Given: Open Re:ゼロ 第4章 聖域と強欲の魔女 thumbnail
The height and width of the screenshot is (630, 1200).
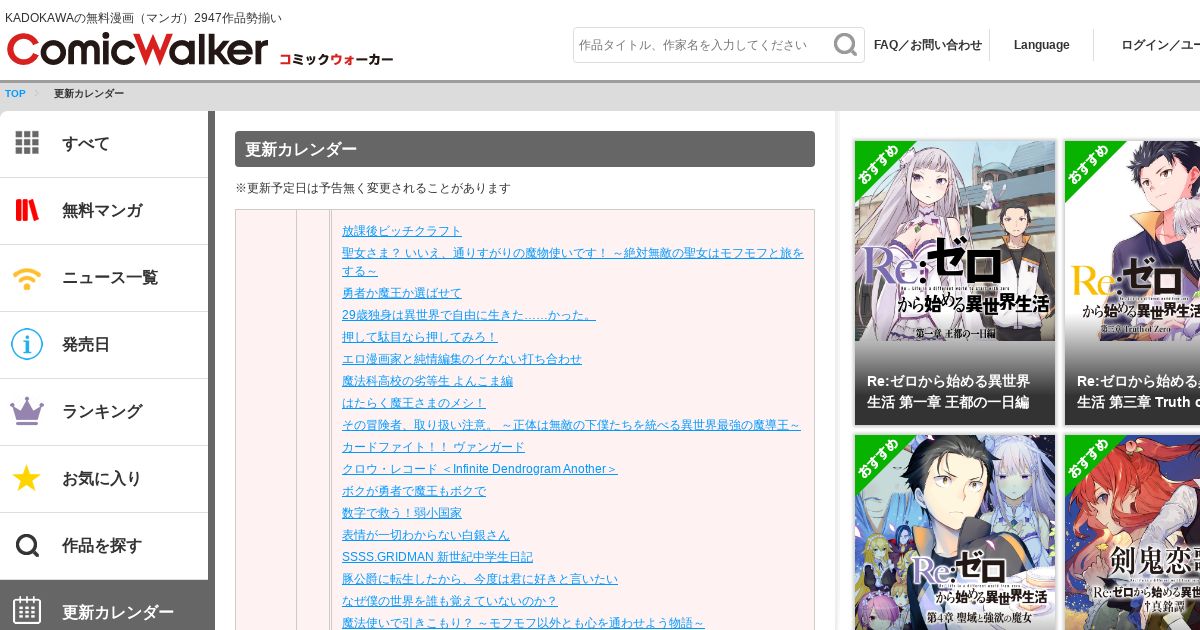Looking at the screenshot, I should [x=955, y=532].
